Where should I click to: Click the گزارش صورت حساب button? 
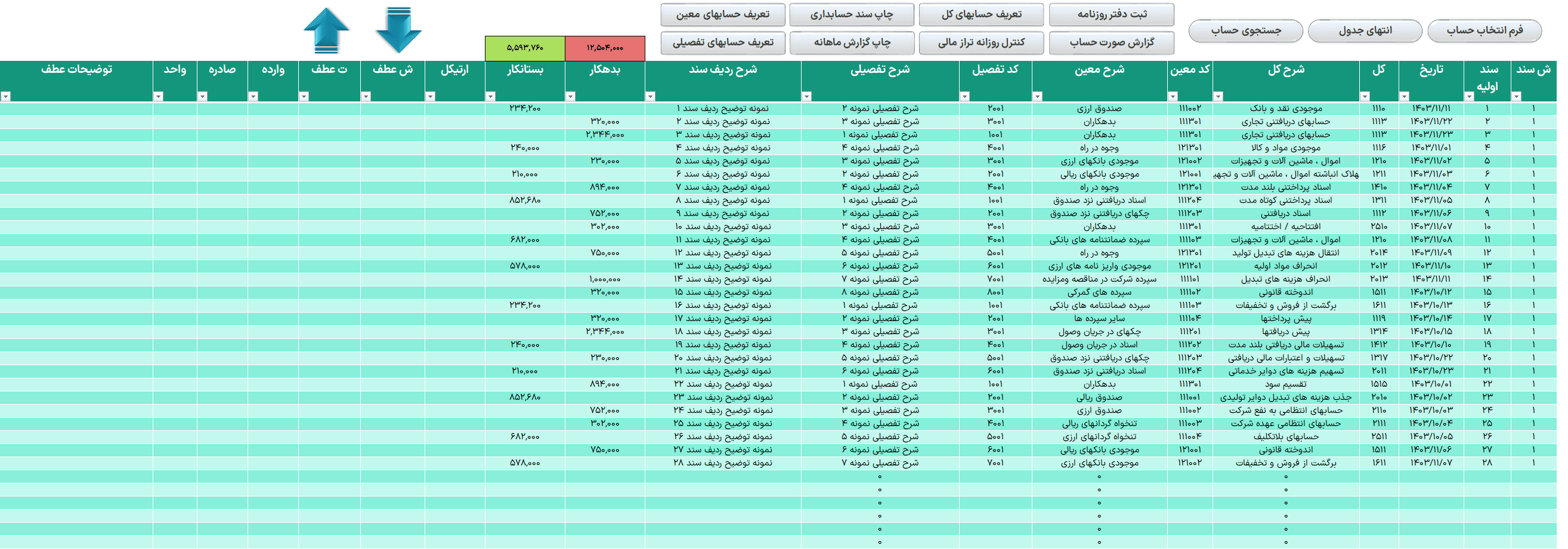point(1112,42)
